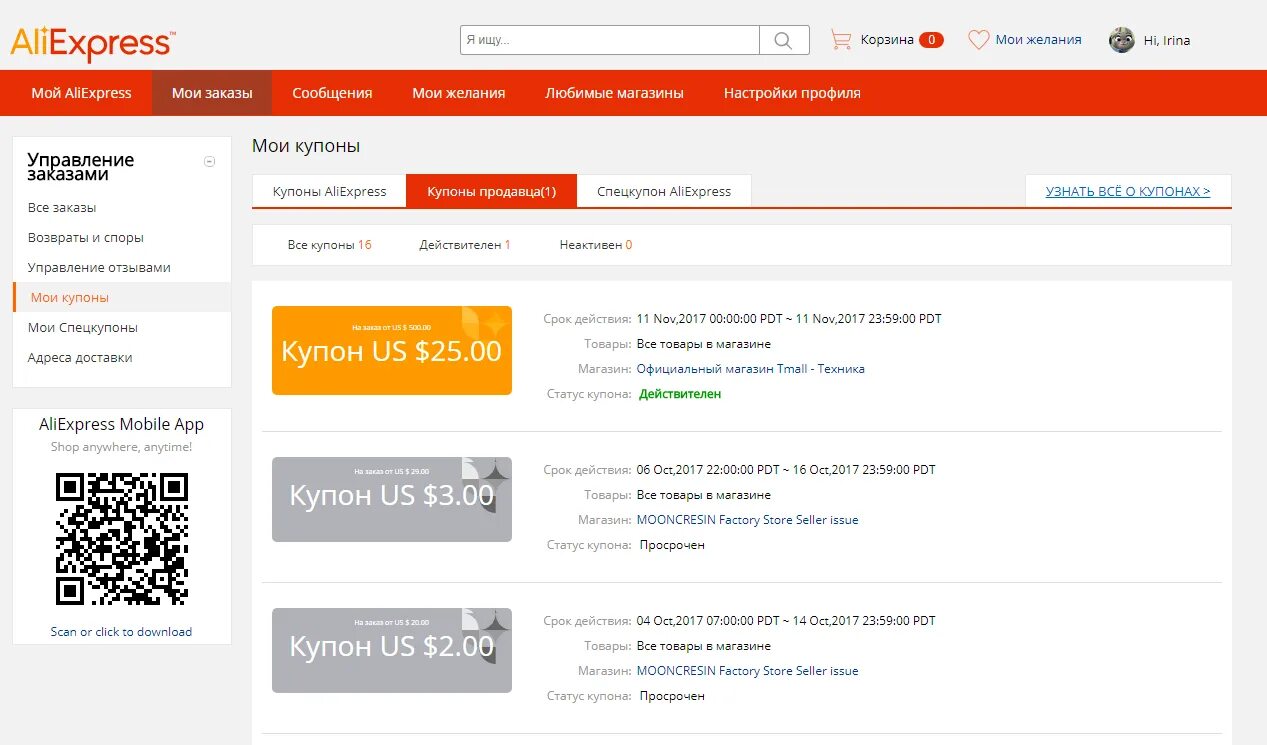The height and width of the screenshot is (745, 1267).
Task: Open Возвраты и споры sidebar link
Action: point(86,238)
